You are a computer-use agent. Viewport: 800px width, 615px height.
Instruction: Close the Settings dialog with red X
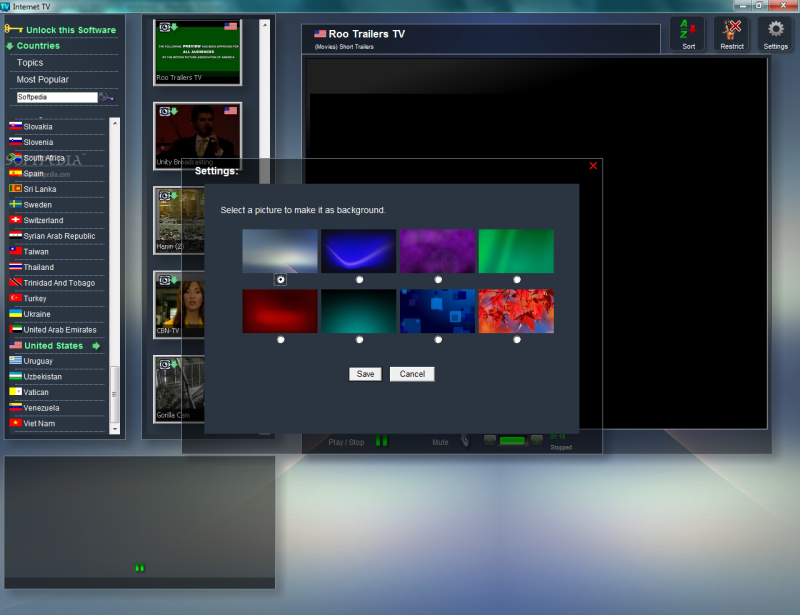coord(593,165)
